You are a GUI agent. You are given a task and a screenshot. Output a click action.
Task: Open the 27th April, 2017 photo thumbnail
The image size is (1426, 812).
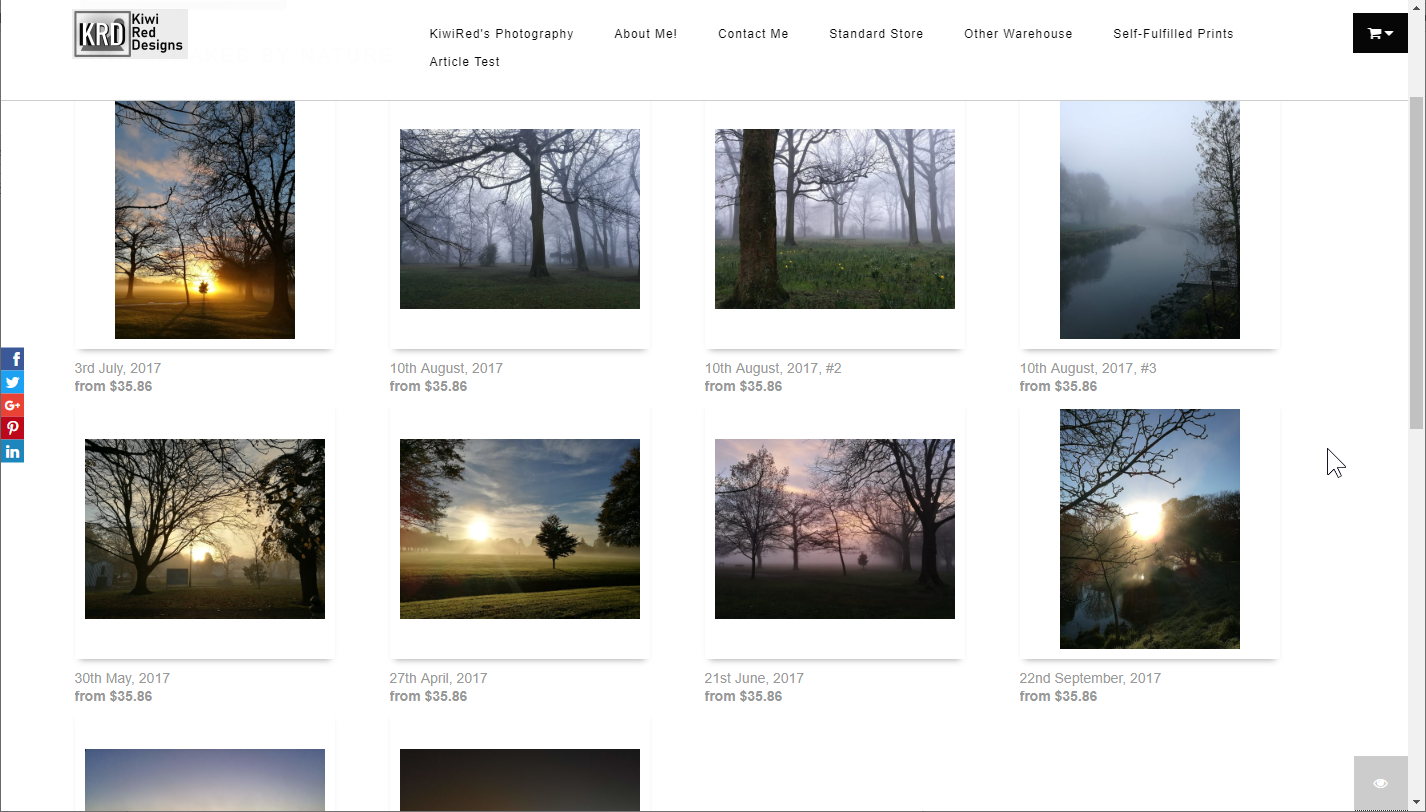(x=520, y=529)
